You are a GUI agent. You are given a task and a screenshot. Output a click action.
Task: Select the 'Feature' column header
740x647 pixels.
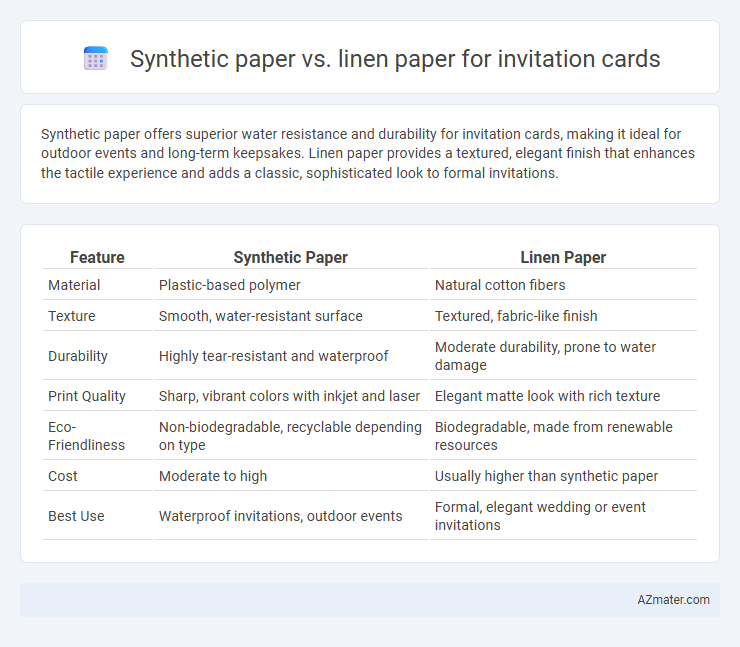tap(97, 257)
